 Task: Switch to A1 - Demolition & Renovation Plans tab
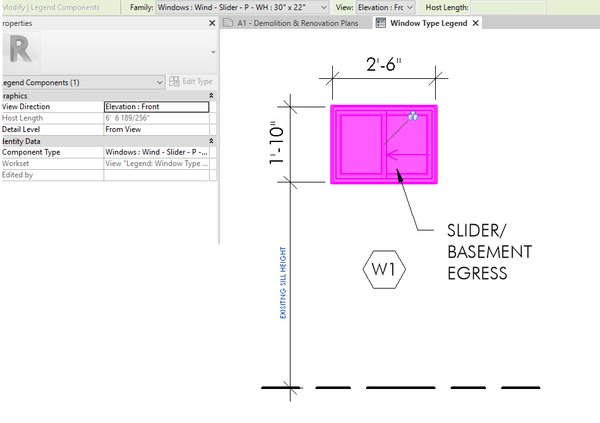[x=297, y=23]
